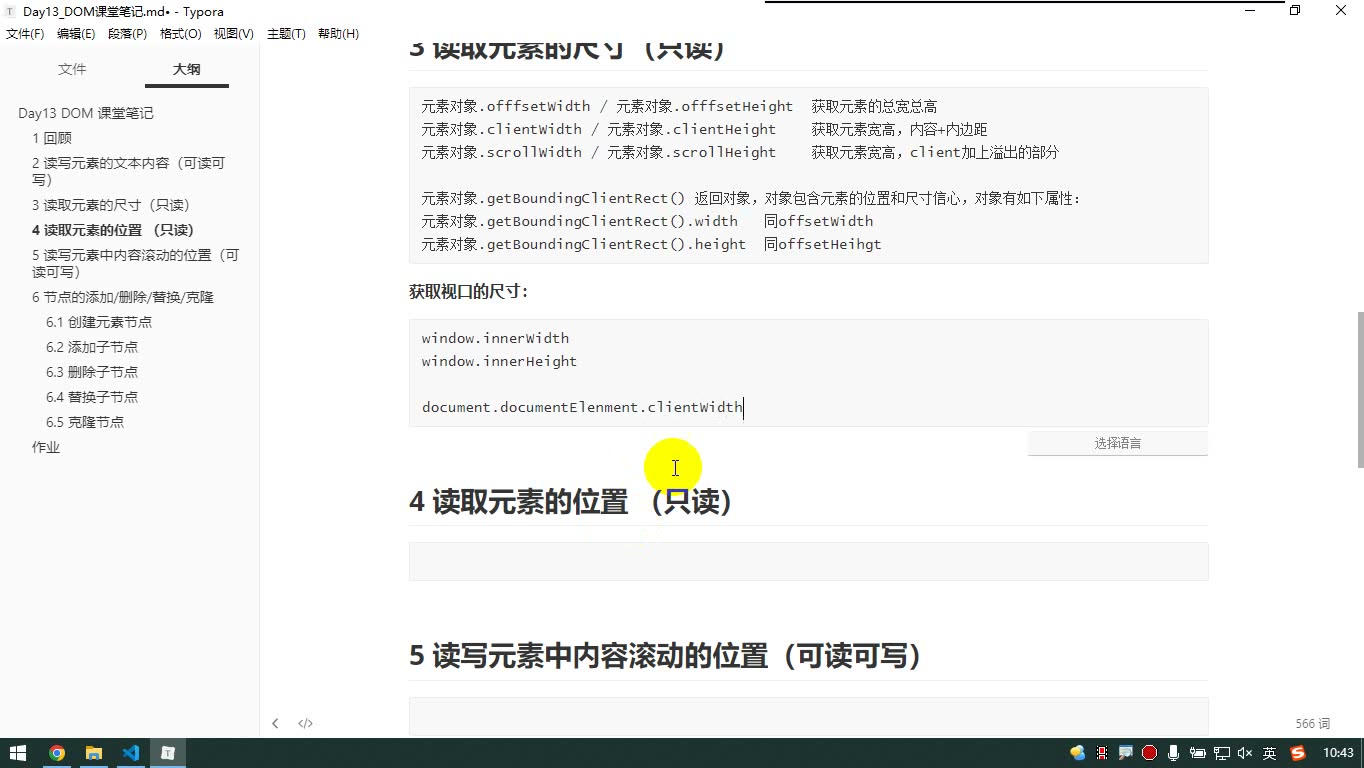Open the 编辑(E) menu
The width and height of the screenshot is (1364, 768).
point(76,34)
